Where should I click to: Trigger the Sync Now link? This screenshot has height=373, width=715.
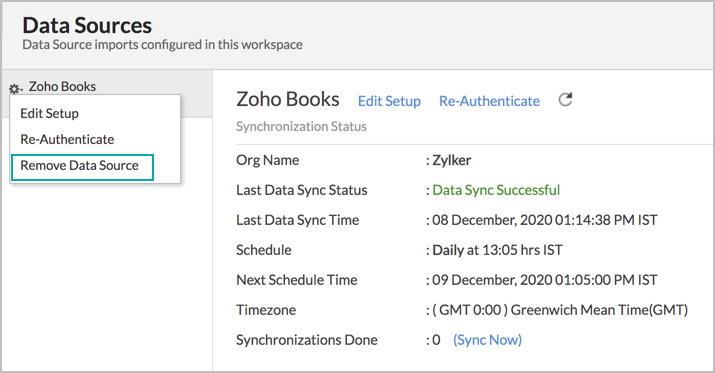click(487, 340)
